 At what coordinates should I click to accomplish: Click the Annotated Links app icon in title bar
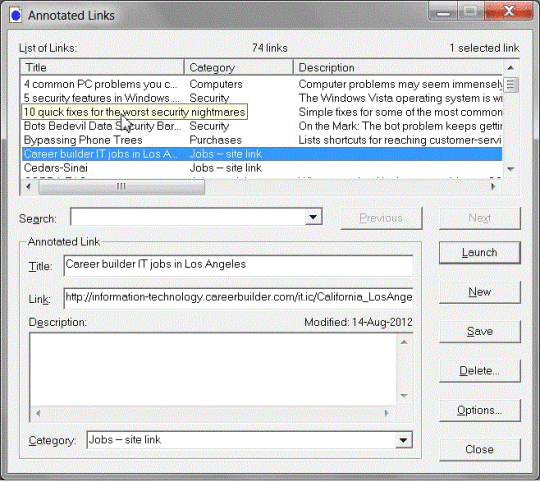tap(15, 15)
